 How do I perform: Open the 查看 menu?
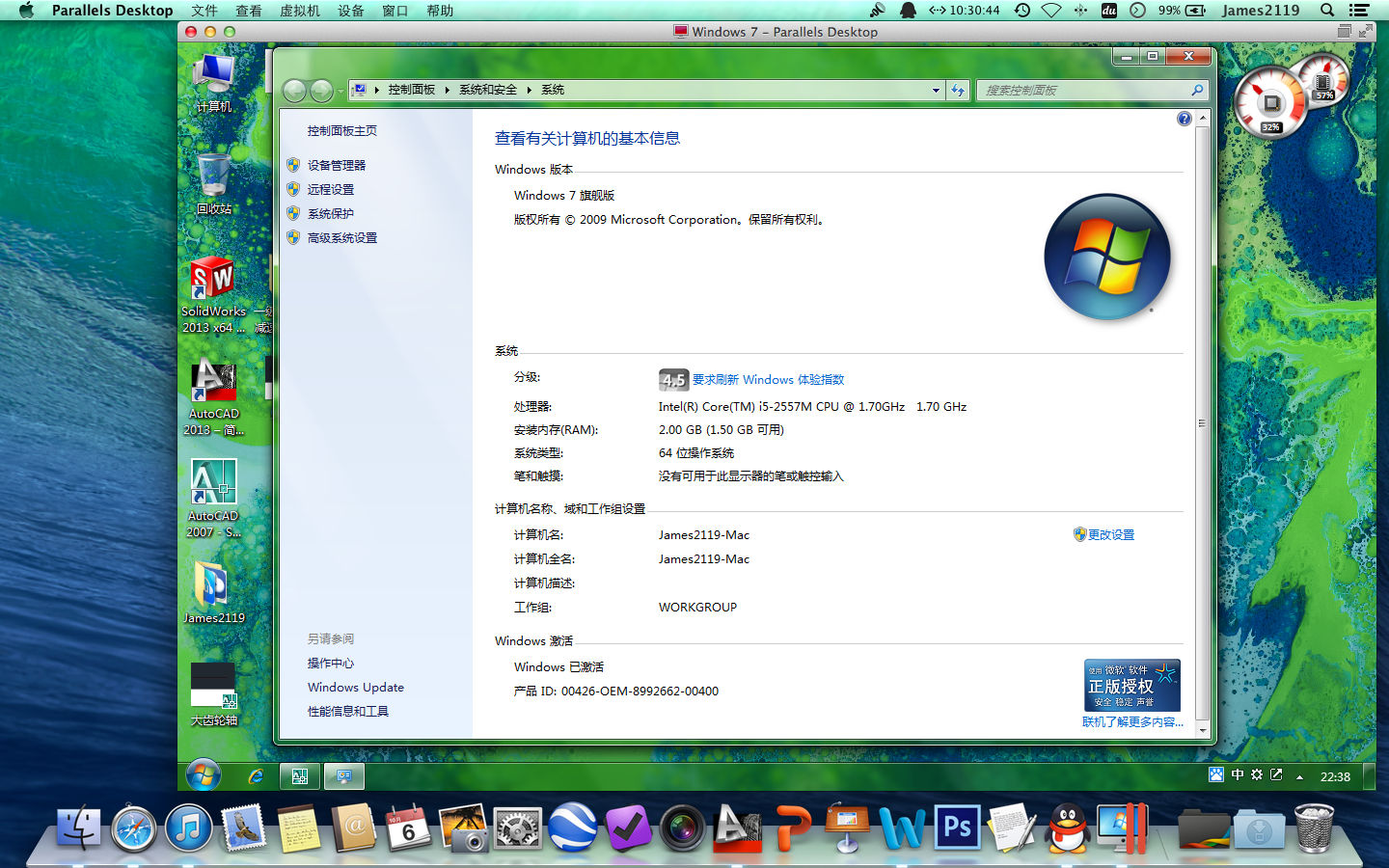coord(249,11)
